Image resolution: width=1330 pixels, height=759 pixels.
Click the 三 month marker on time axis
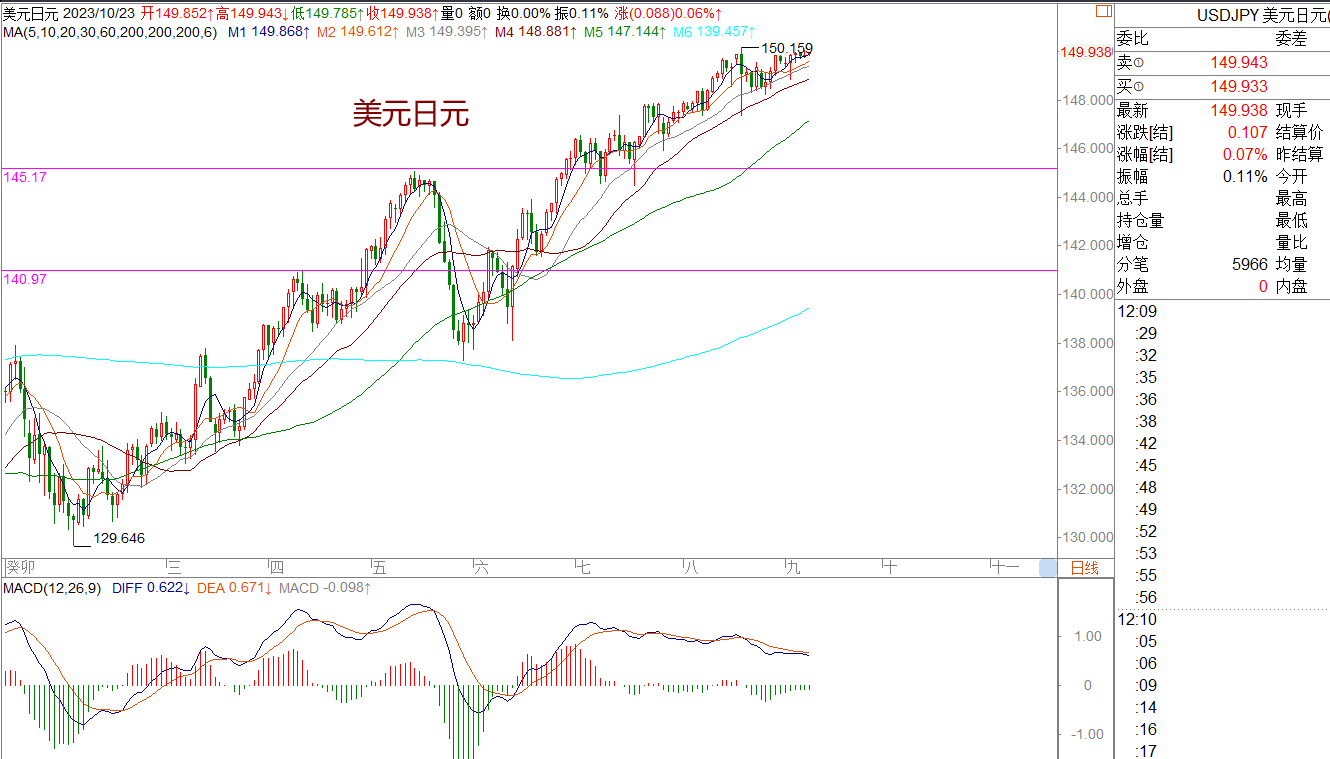pyautogui.click(x=173, y=567)
